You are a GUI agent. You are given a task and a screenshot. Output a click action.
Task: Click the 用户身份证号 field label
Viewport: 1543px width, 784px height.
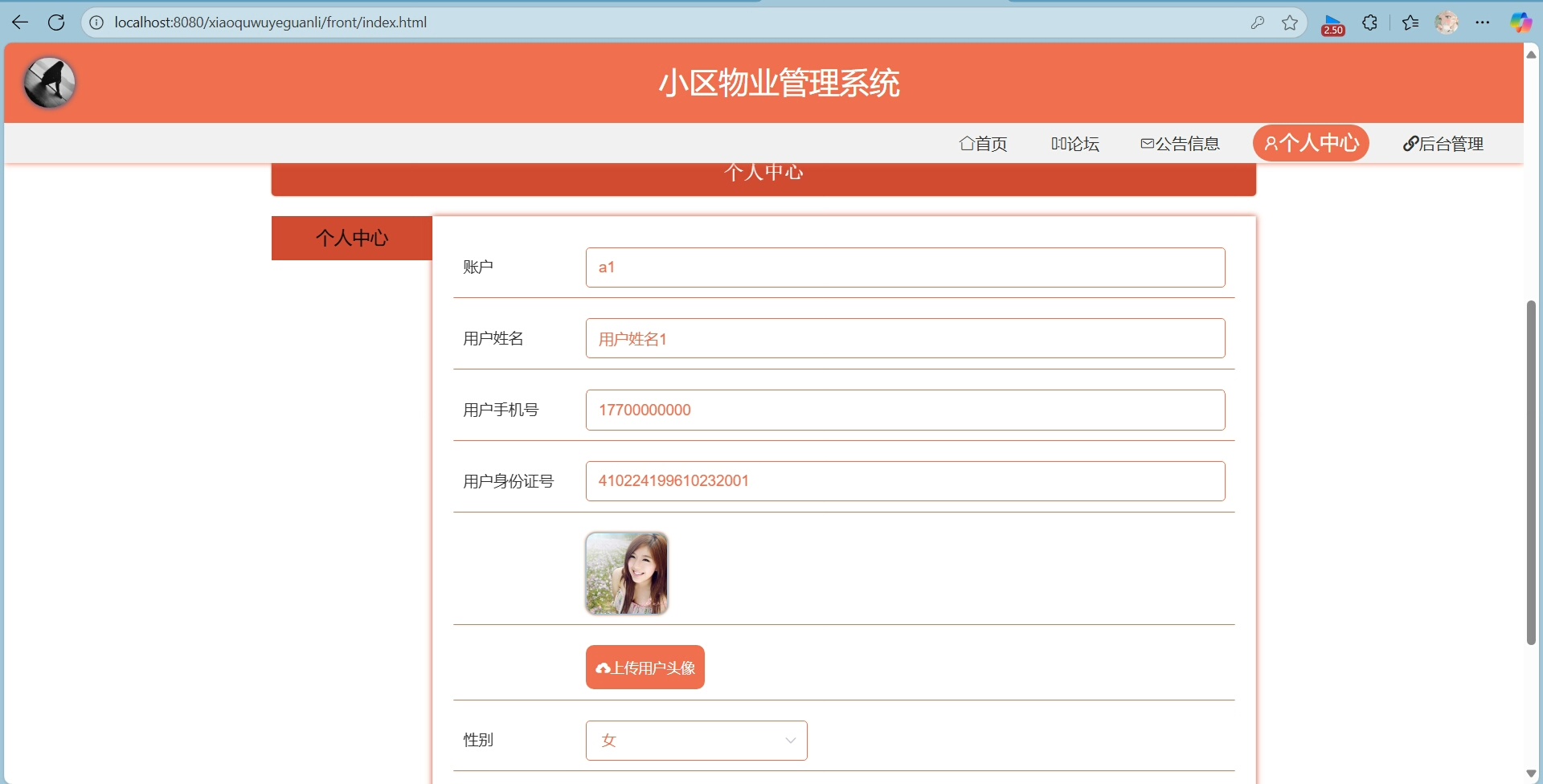(x=509, y=481)
